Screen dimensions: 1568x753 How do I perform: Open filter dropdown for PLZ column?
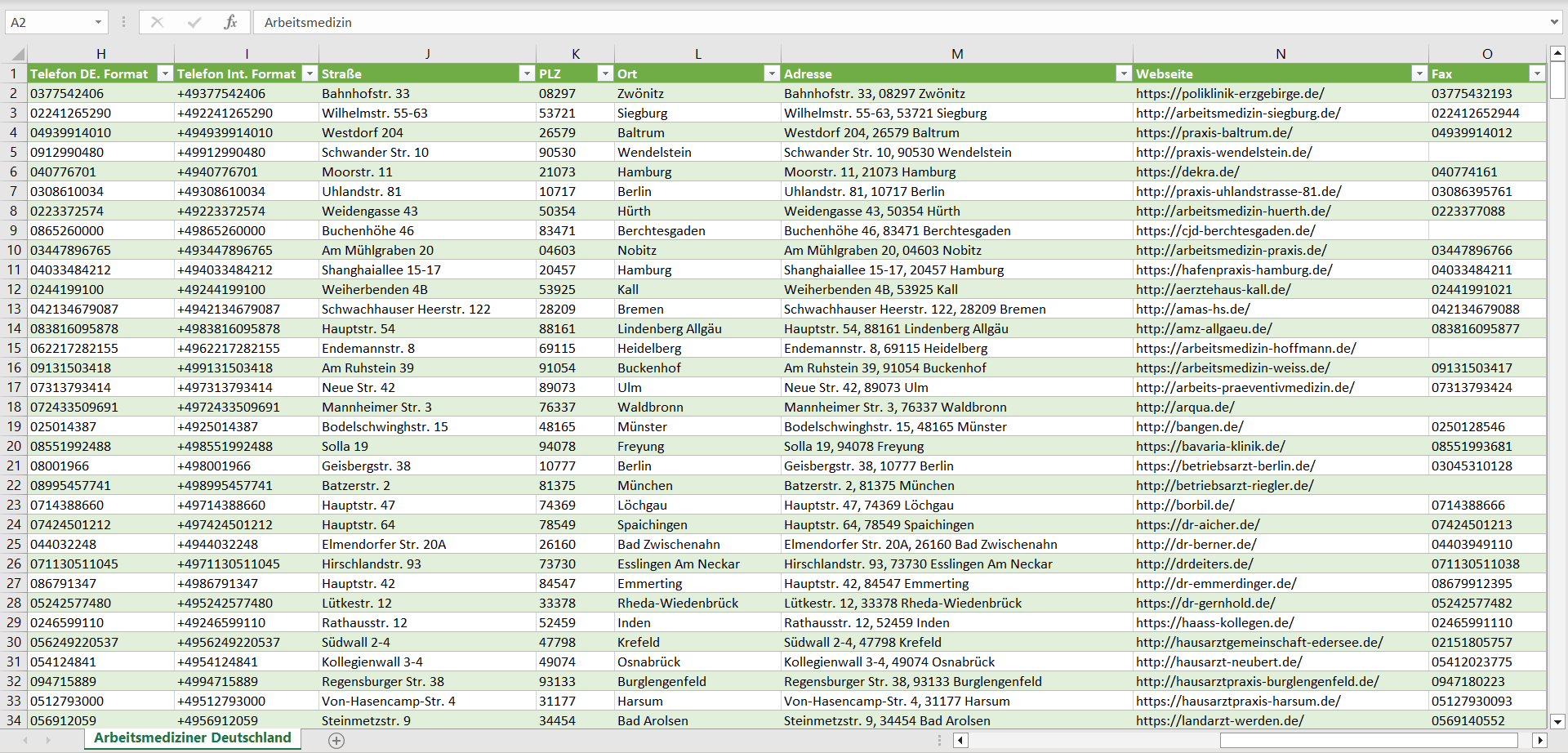[605, 74]
